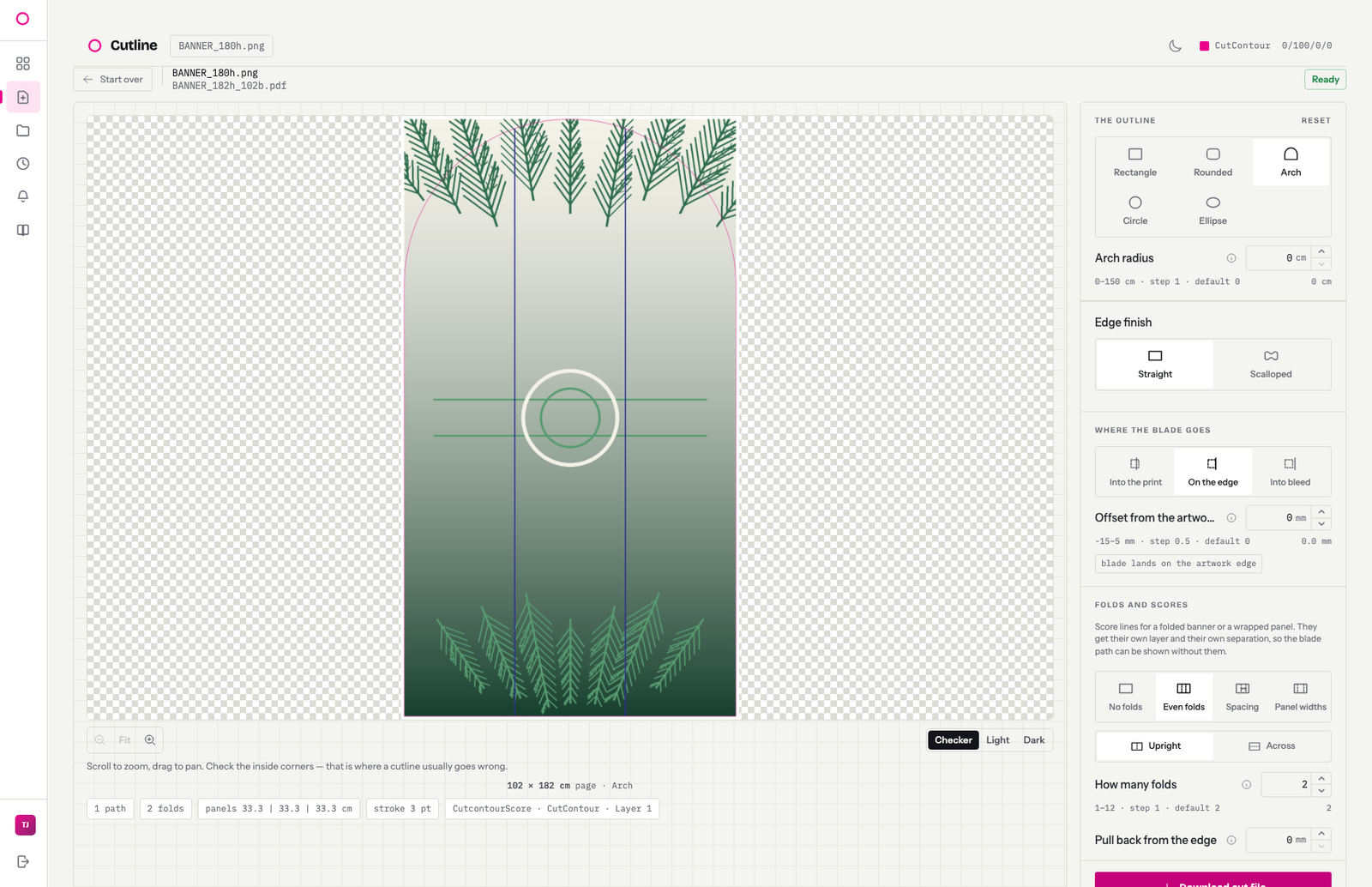Select the Circle outline shape
1372x887 pixels.
tap(1135, 210)
